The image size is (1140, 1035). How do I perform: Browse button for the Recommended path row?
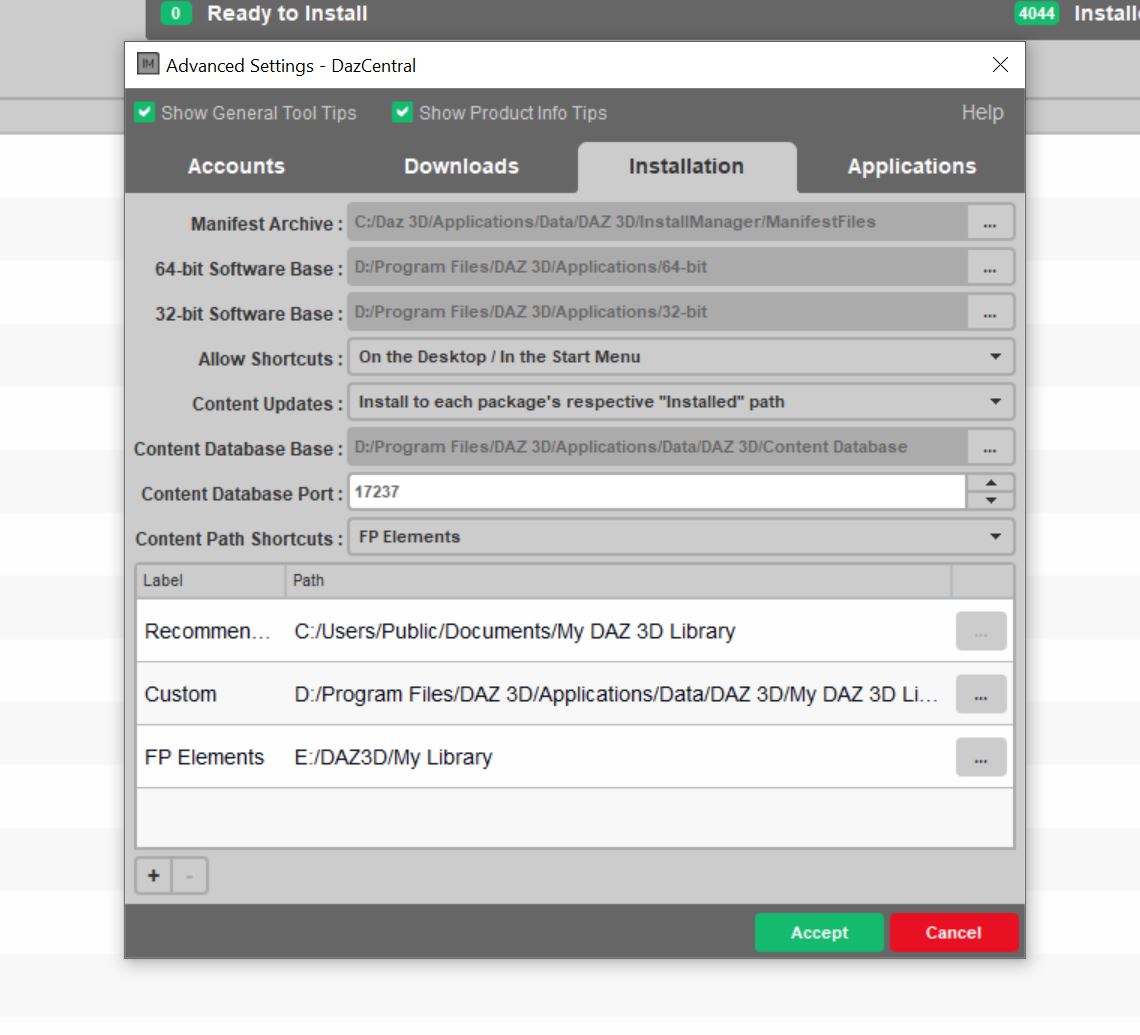point(981,632)
